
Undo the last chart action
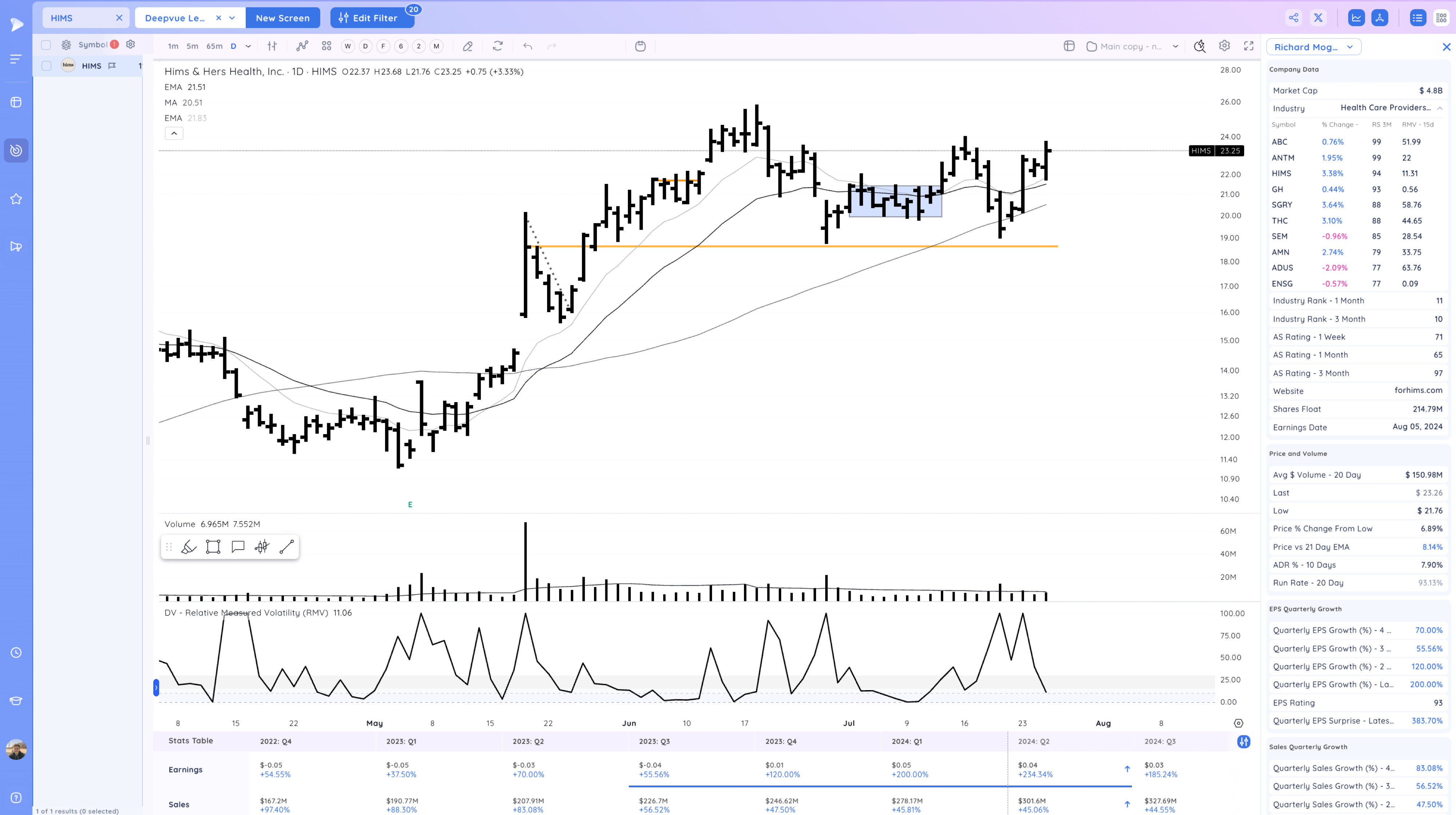pos(528,46)
